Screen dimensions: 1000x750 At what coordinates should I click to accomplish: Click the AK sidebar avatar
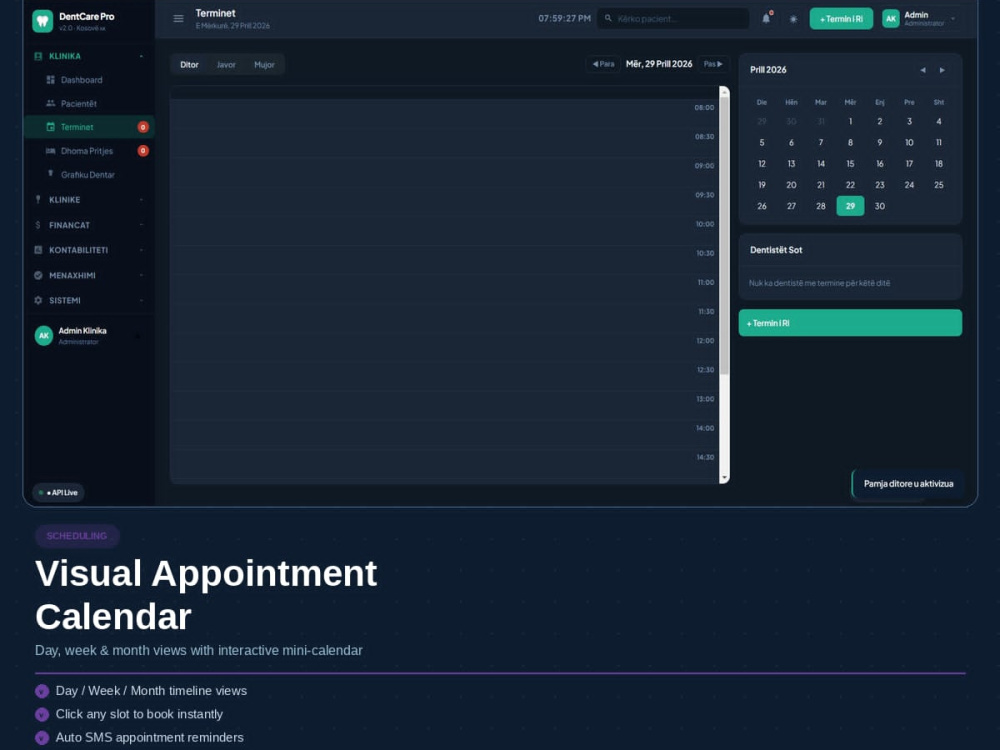(x=43, y=335)
